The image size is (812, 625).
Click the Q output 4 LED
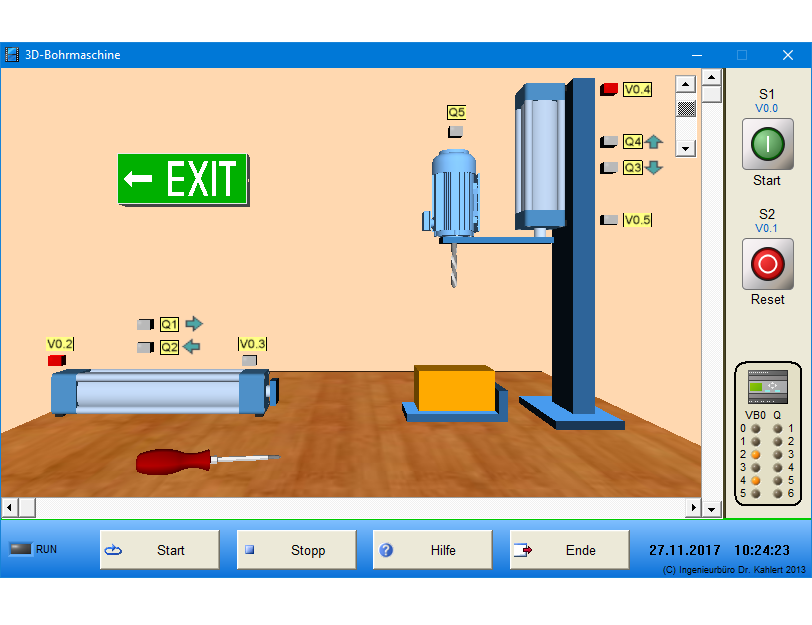(777, 468)
